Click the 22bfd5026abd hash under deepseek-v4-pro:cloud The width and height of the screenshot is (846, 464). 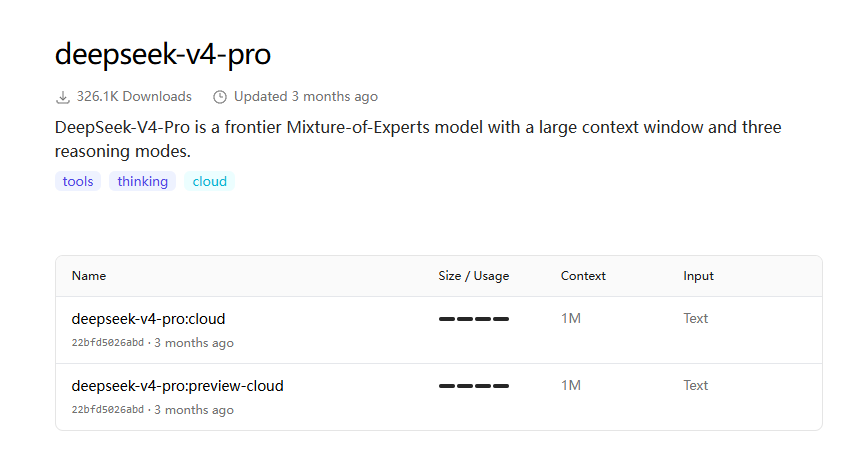click(108, 343)
